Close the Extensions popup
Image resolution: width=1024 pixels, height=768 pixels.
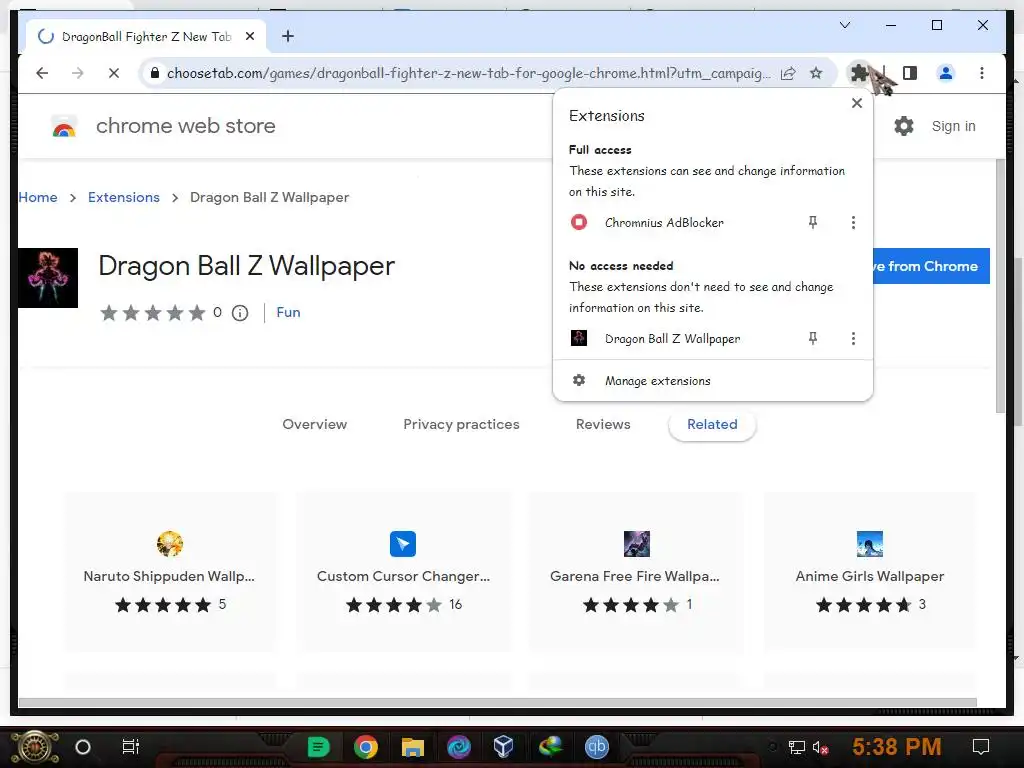(857, 103)
